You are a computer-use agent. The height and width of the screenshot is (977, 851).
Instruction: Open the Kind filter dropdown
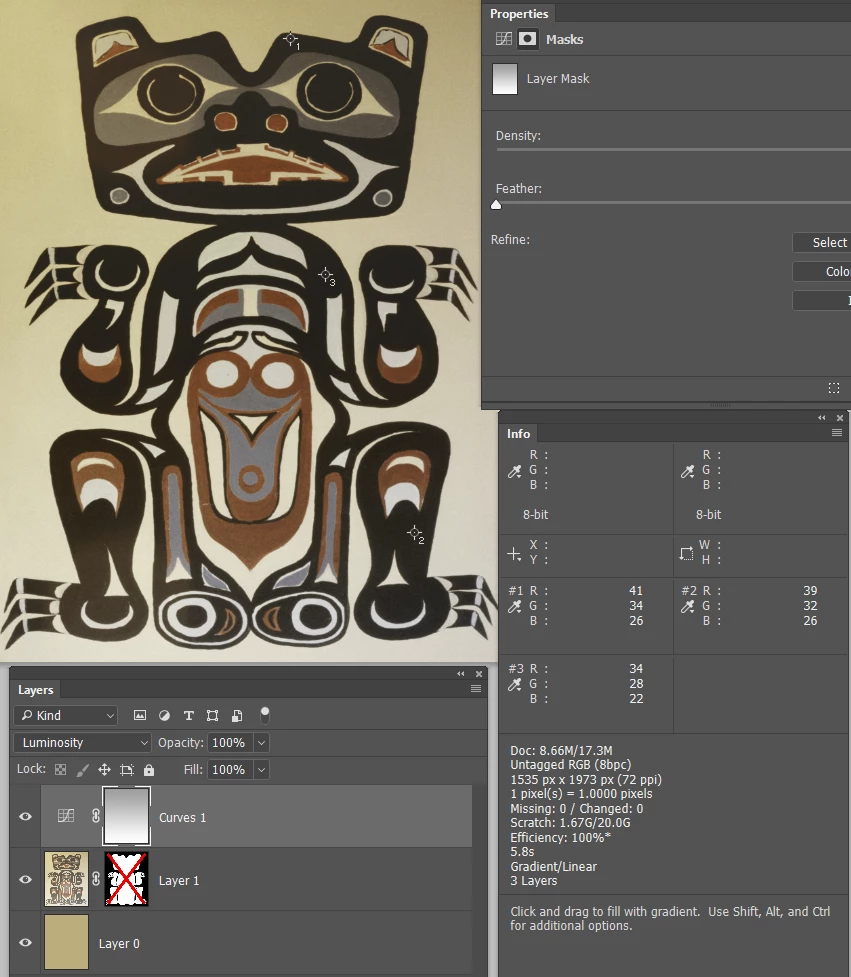tap(65, 715)
